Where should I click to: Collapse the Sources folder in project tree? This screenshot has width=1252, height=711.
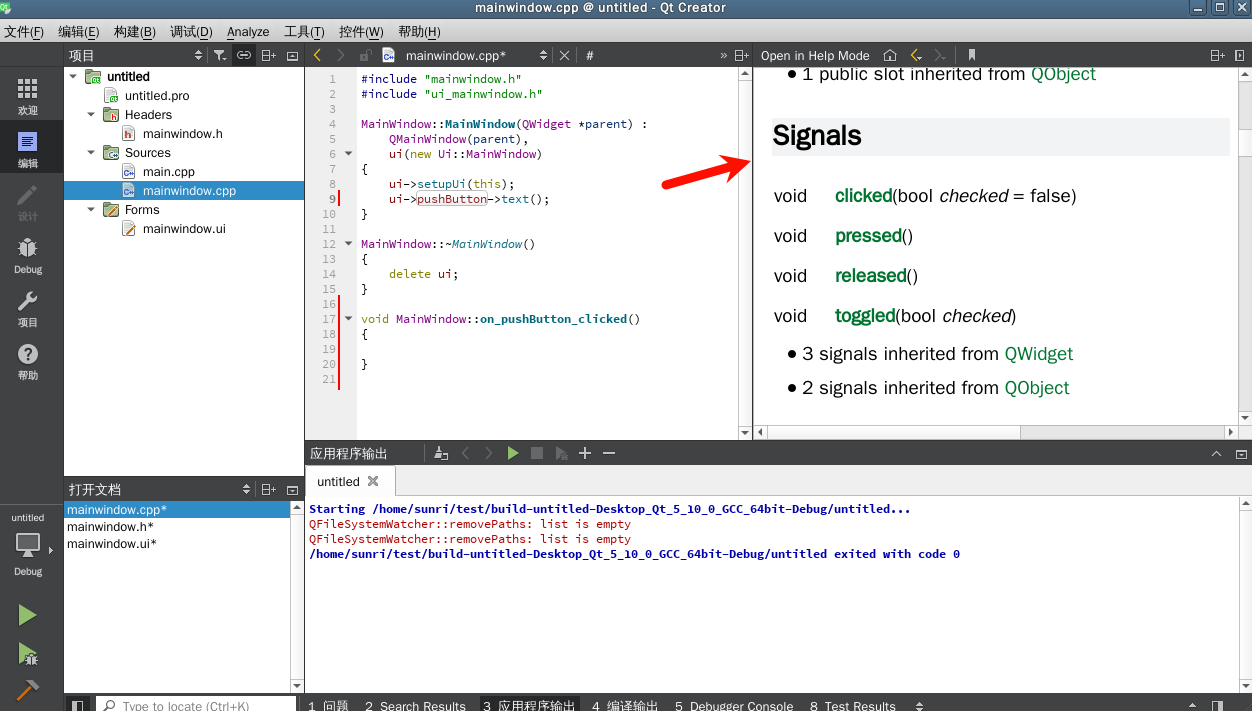(x=91, y=153)
